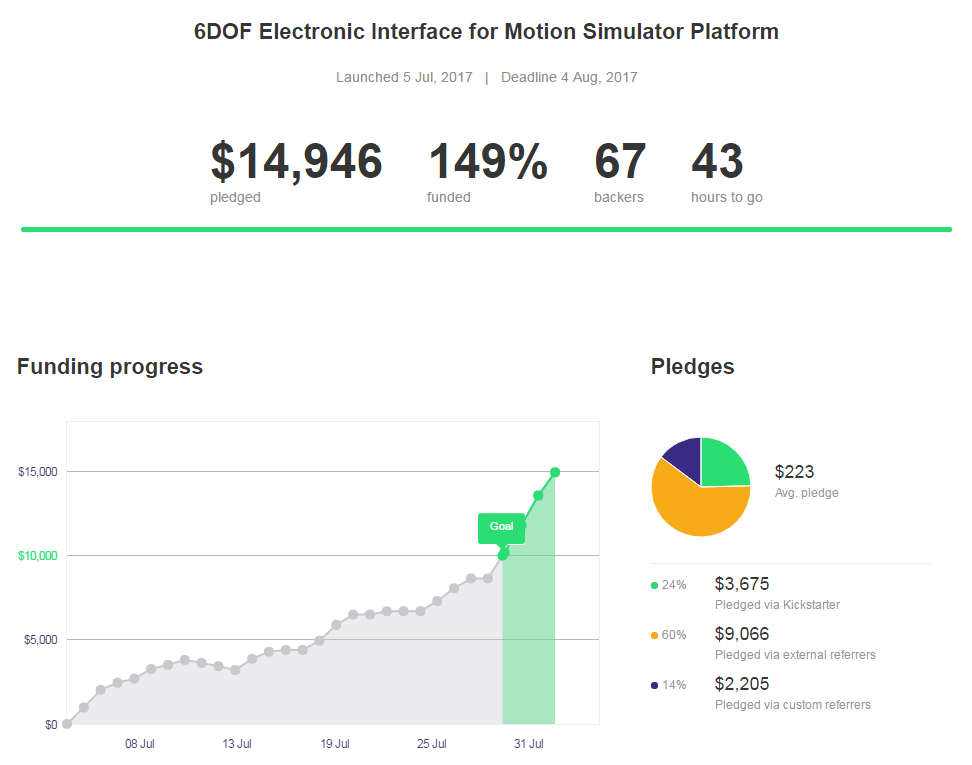This screenshot has height=765, width=972.
Task: Click the first data point at $0
Action: [x=67, y=724]
